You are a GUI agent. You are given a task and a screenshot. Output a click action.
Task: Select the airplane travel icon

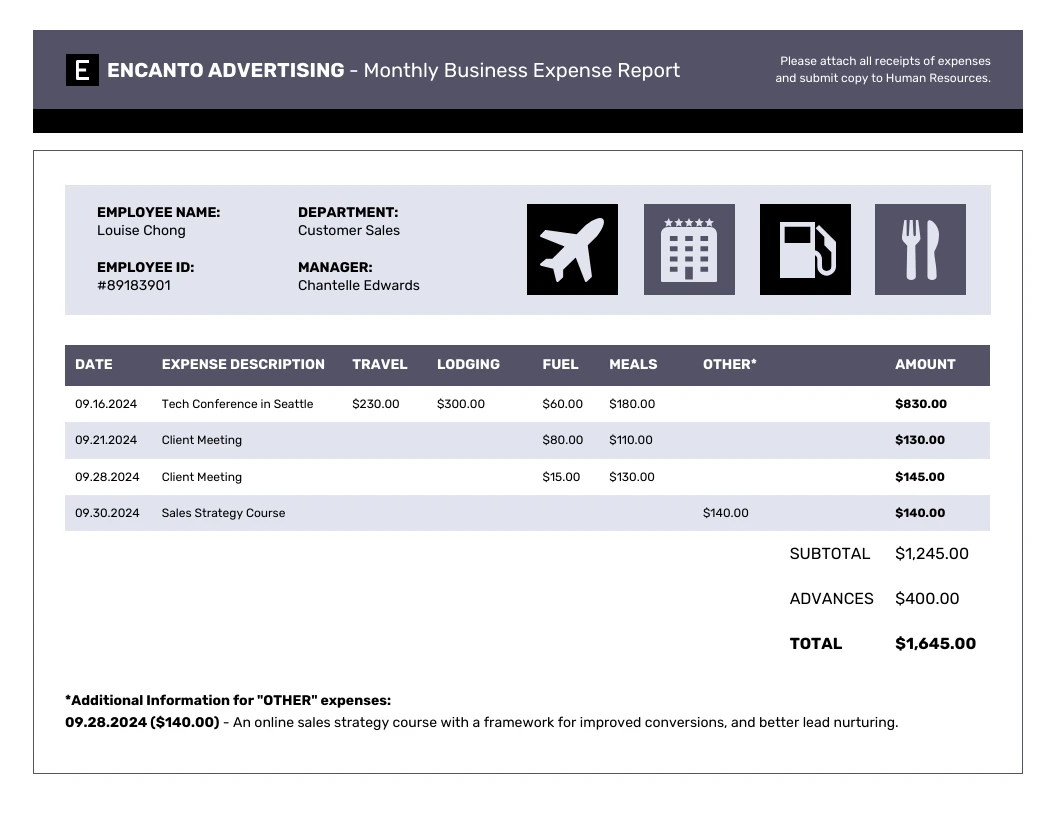572,249
